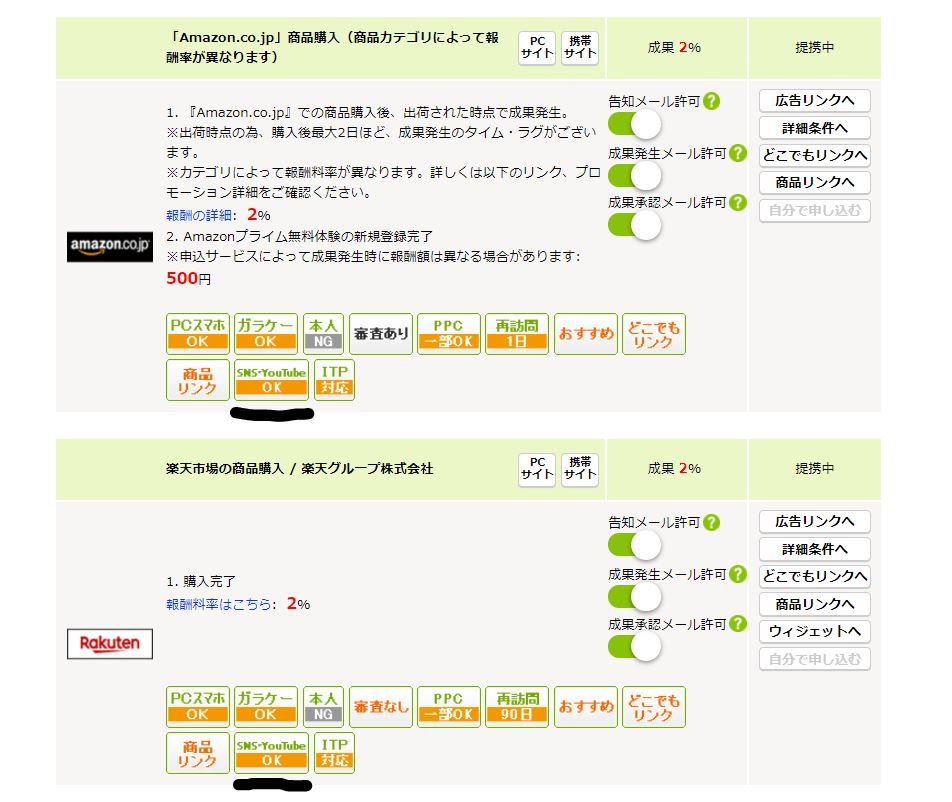
Task: Click Amazon 提携中 status text
Action: coord(815,47)
